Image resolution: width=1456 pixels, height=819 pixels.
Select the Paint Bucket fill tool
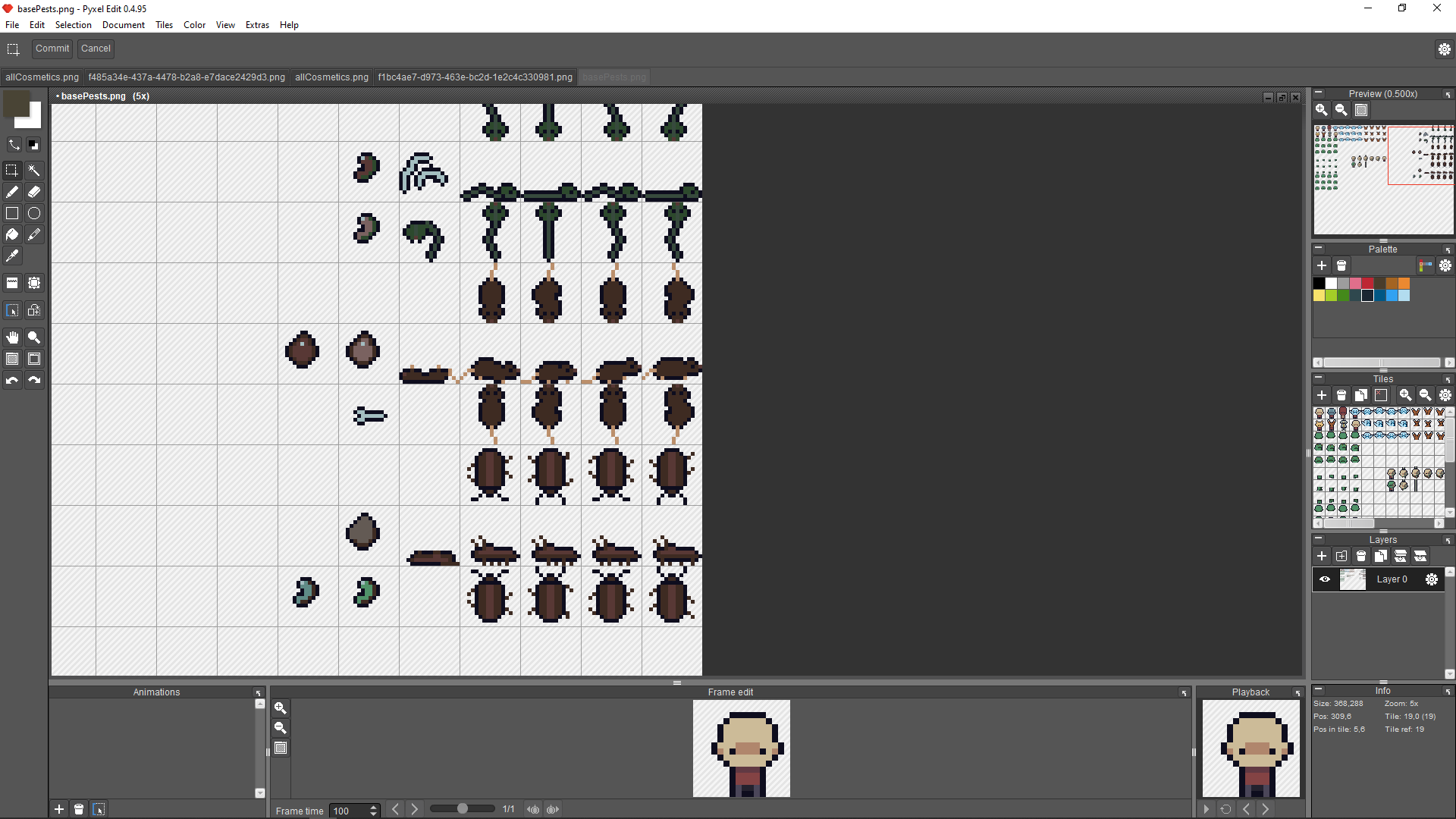(12, 235)
